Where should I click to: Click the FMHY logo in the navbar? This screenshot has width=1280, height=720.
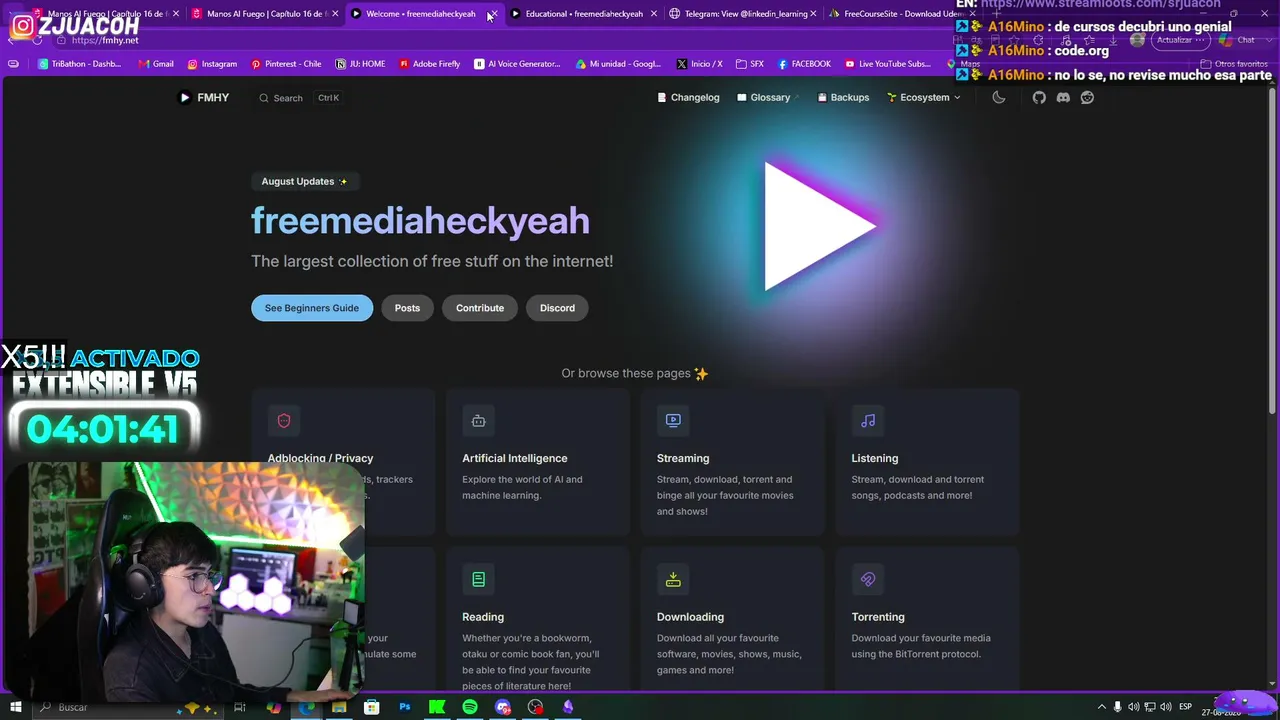point(204,97)
